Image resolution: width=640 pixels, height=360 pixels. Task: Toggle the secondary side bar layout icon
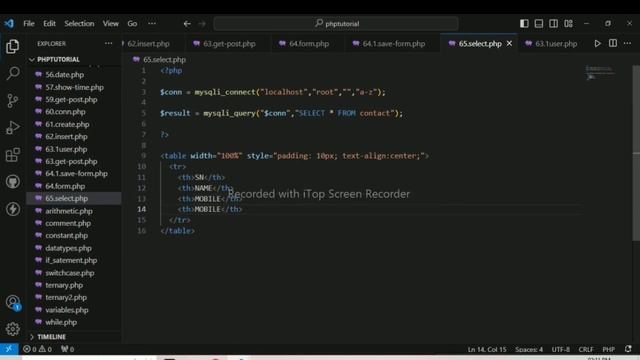tap(553, 24)
